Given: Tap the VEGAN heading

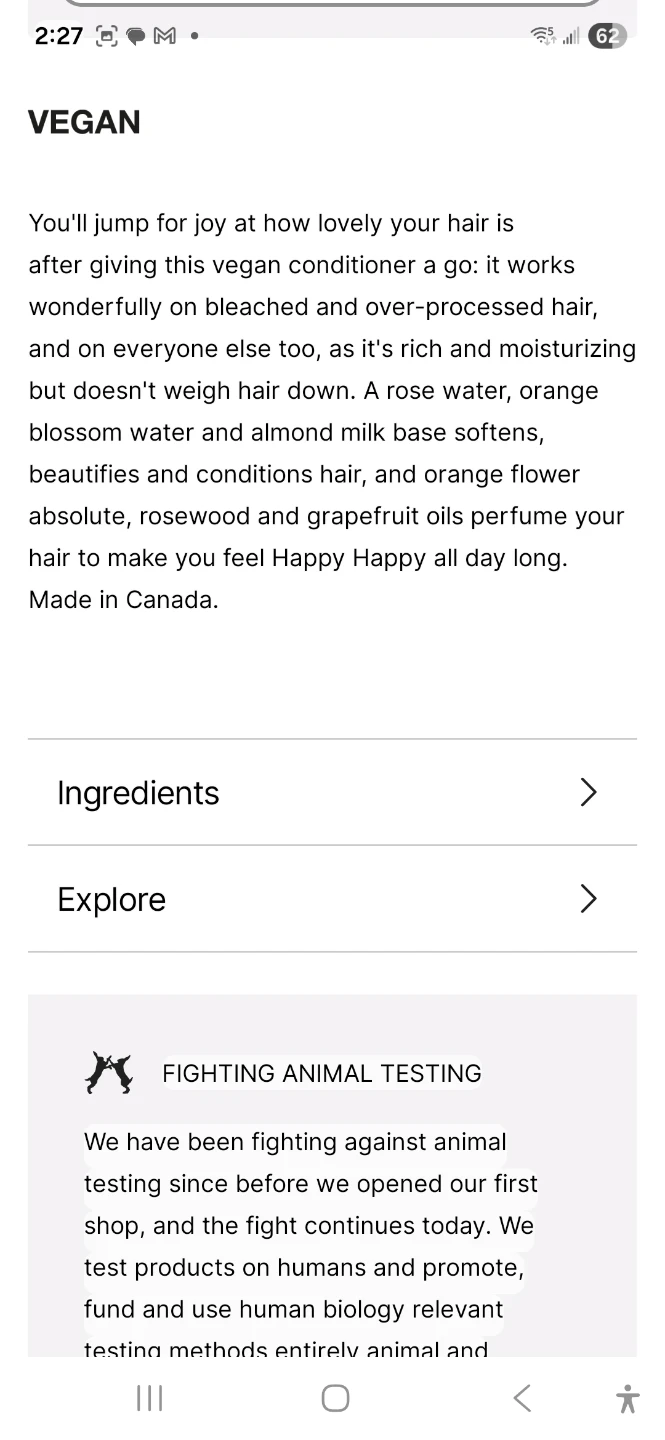Looking at the screenshot, I should coord(84,122).
